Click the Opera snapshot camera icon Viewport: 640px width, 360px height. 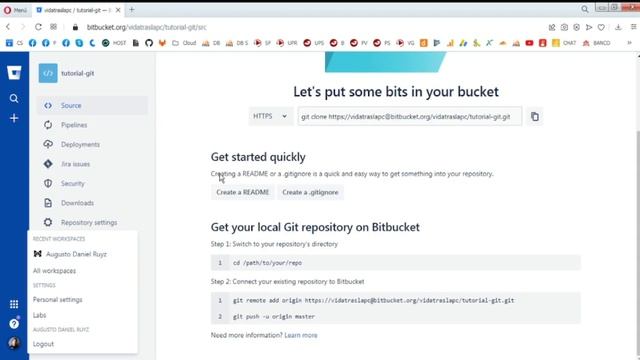pos(564,27)
